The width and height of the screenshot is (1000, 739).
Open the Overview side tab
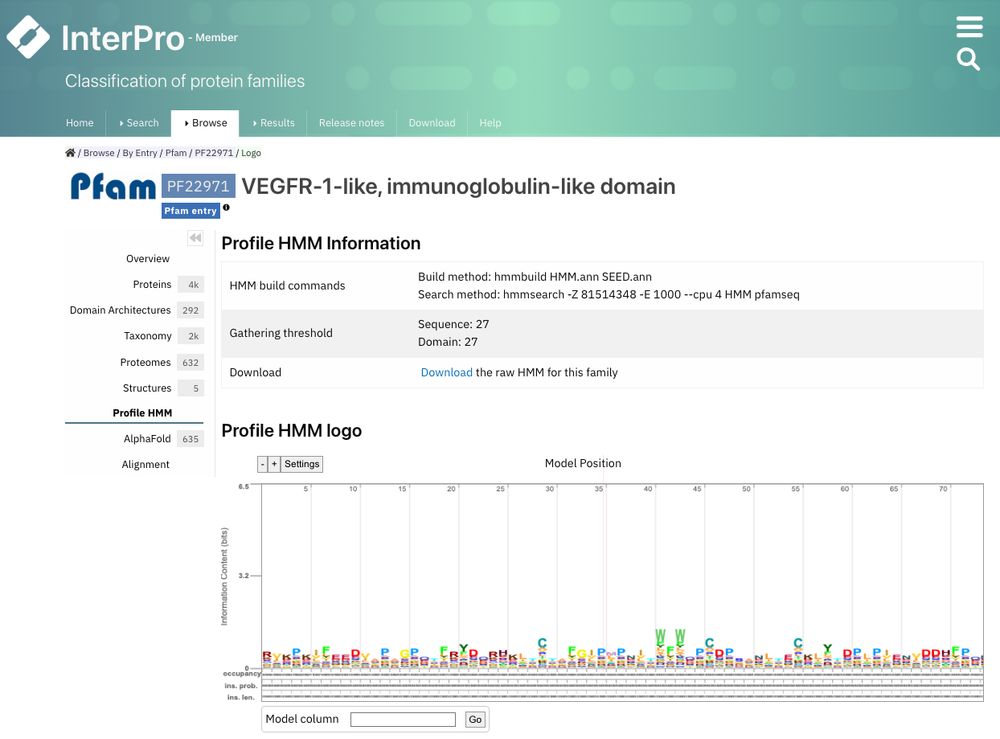[x=147, y=258]
